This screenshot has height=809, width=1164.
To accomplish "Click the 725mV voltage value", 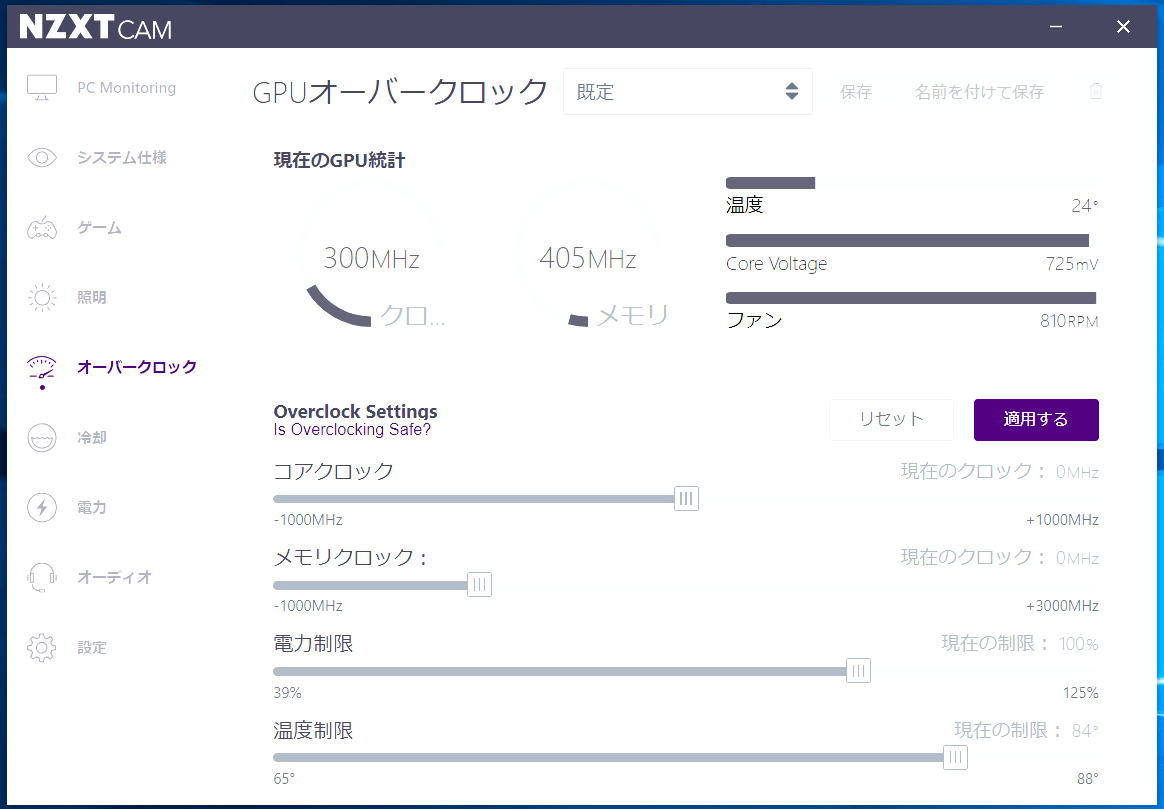I will click(x=1071, y=264).
